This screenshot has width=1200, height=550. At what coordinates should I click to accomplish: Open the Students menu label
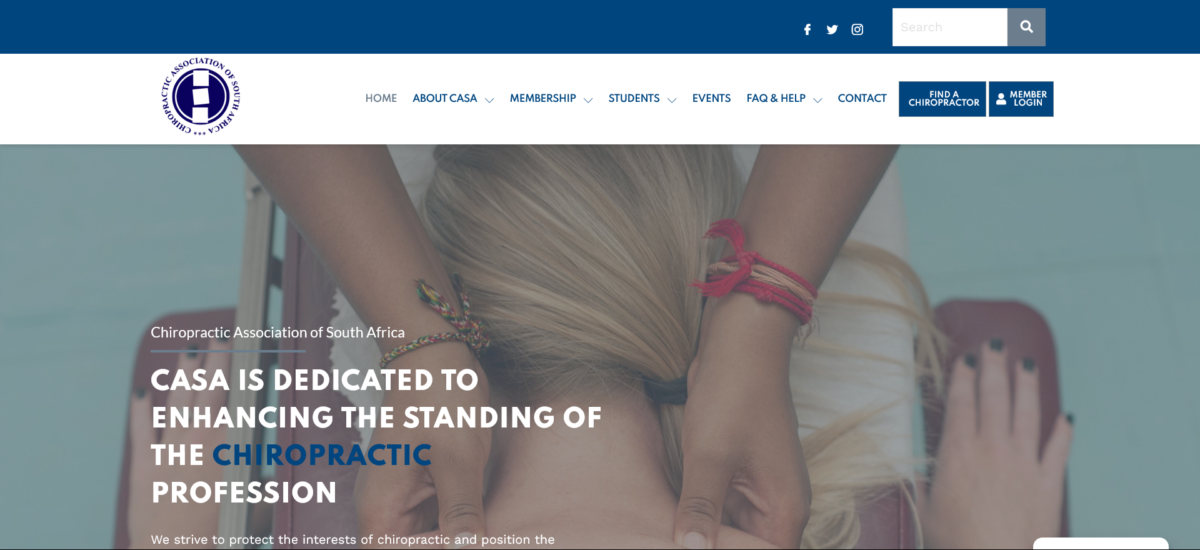click(634, 98)
